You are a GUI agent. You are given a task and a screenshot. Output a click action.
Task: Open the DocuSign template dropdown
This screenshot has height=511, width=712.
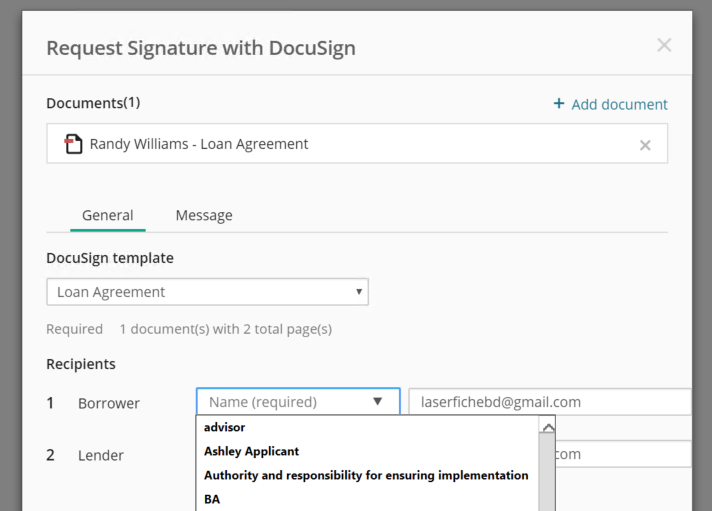click(x=207, y=292)
